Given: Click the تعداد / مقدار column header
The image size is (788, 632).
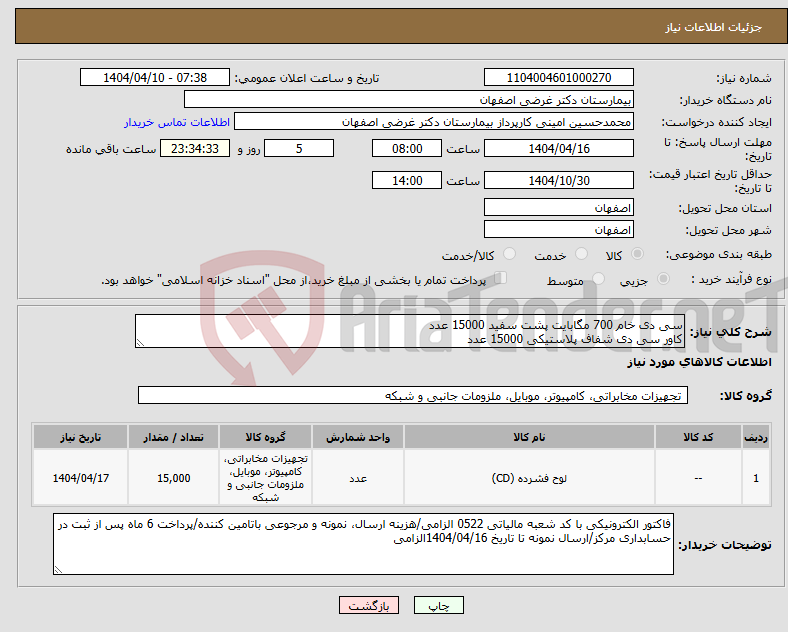Looking at the screenshot, I should click(x=173, y=437).
